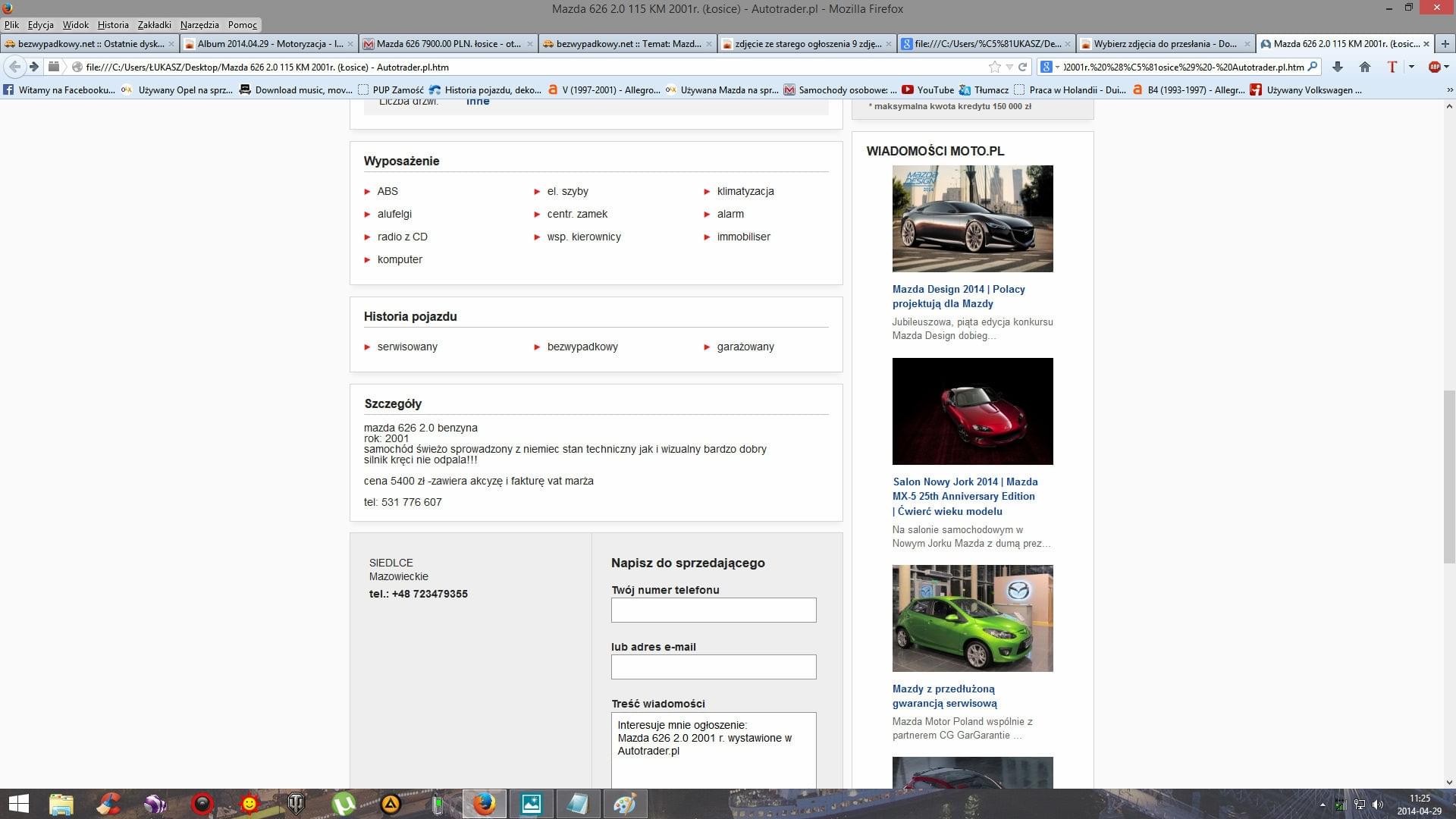Open AIMP player taskbar icon

391,804
